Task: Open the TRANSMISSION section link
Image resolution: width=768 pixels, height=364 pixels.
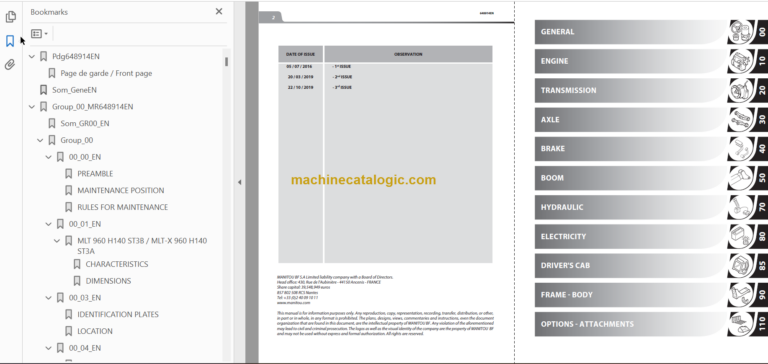Action: click(x=632, y=90)
